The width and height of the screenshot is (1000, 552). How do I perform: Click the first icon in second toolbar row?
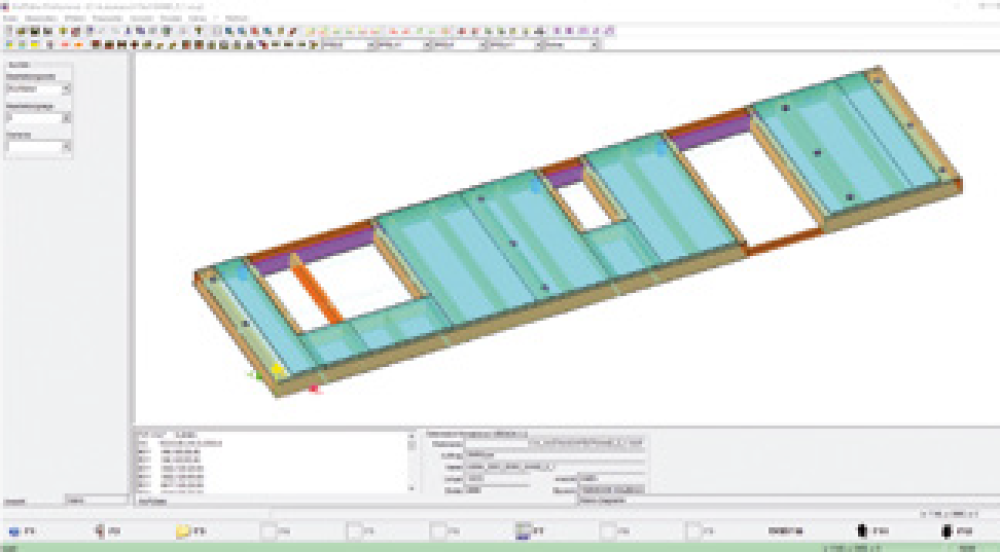click(9, 45)
